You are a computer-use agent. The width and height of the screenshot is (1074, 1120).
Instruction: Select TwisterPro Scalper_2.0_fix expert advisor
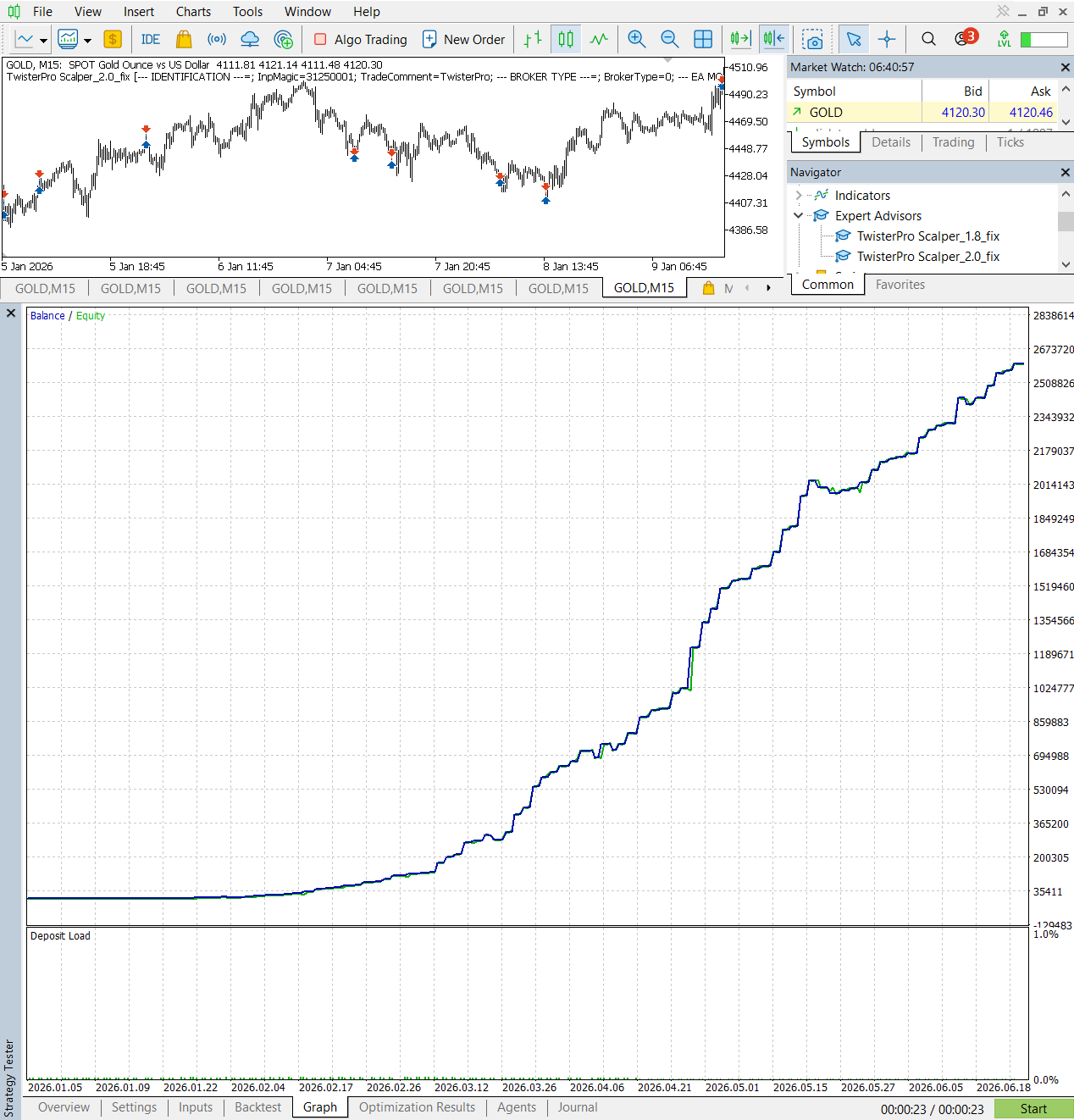tap(927, 257)
